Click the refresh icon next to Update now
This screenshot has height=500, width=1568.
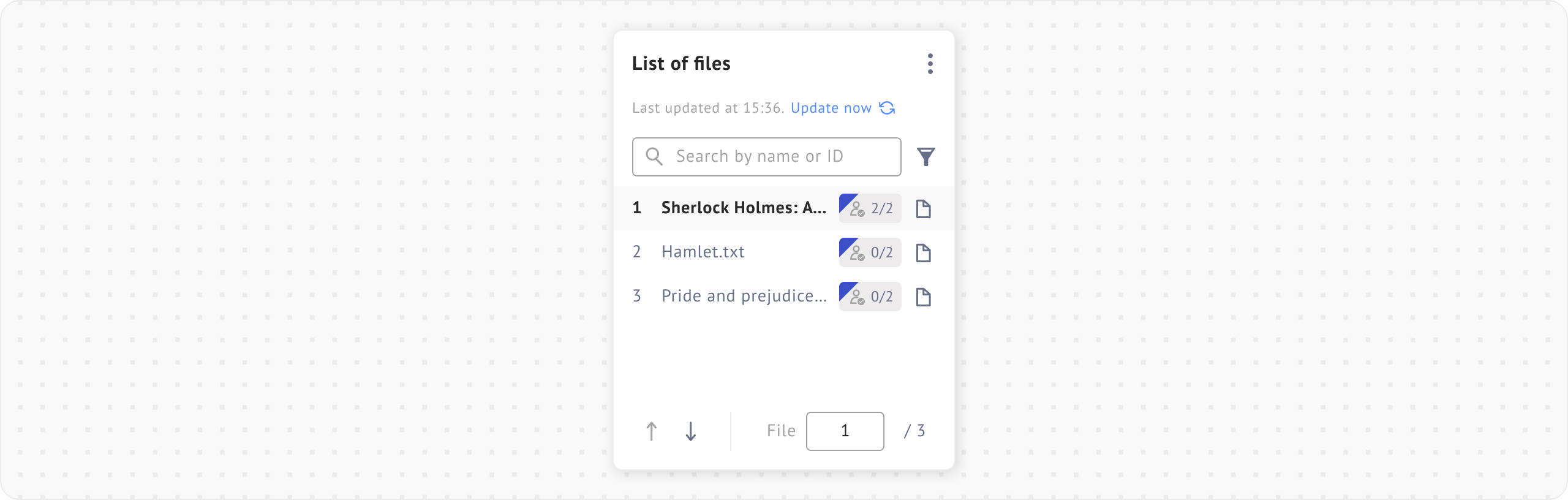[887, 108]
